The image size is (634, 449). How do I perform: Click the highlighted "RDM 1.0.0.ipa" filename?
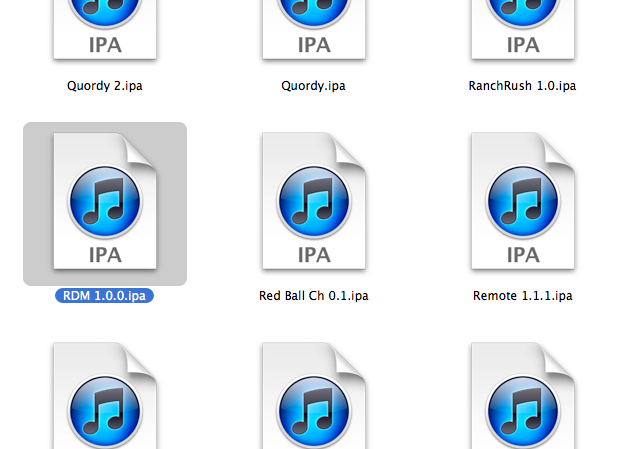(105, 296)
